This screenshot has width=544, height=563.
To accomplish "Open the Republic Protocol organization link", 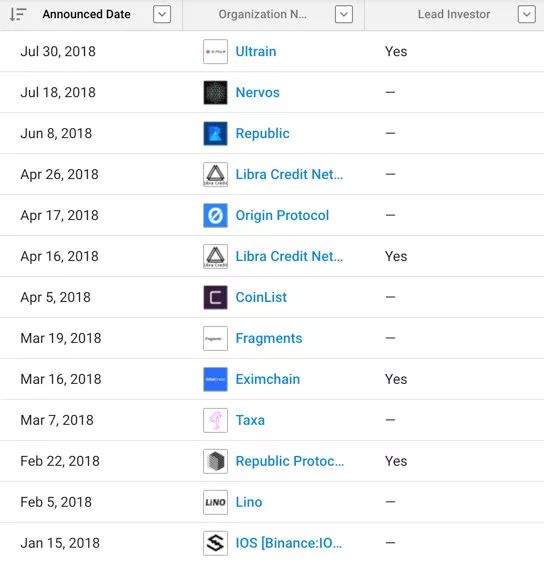I will tap(289, 461).
